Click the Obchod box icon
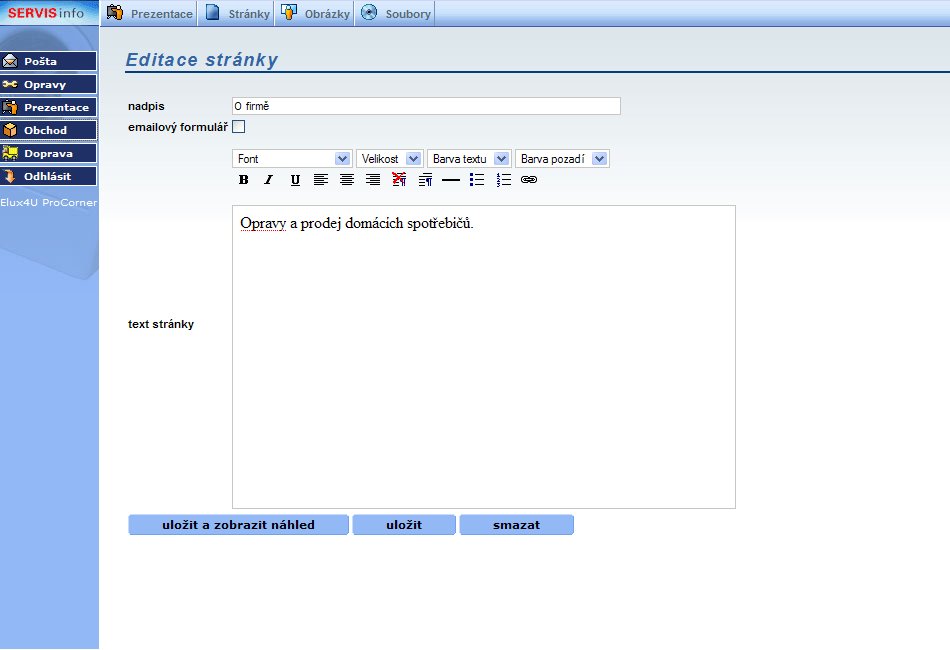This screenshot has height=650, width=950. pos(10,130)
